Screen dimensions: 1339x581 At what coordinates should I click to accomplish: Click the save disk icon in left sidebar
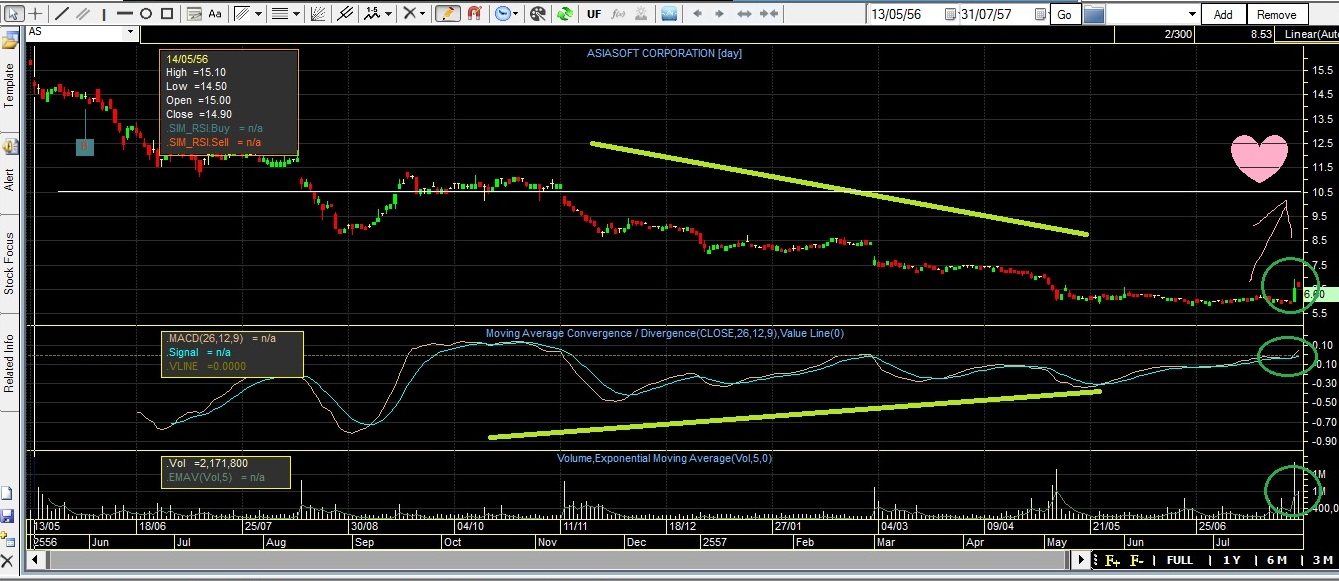[x=7, y=516]
